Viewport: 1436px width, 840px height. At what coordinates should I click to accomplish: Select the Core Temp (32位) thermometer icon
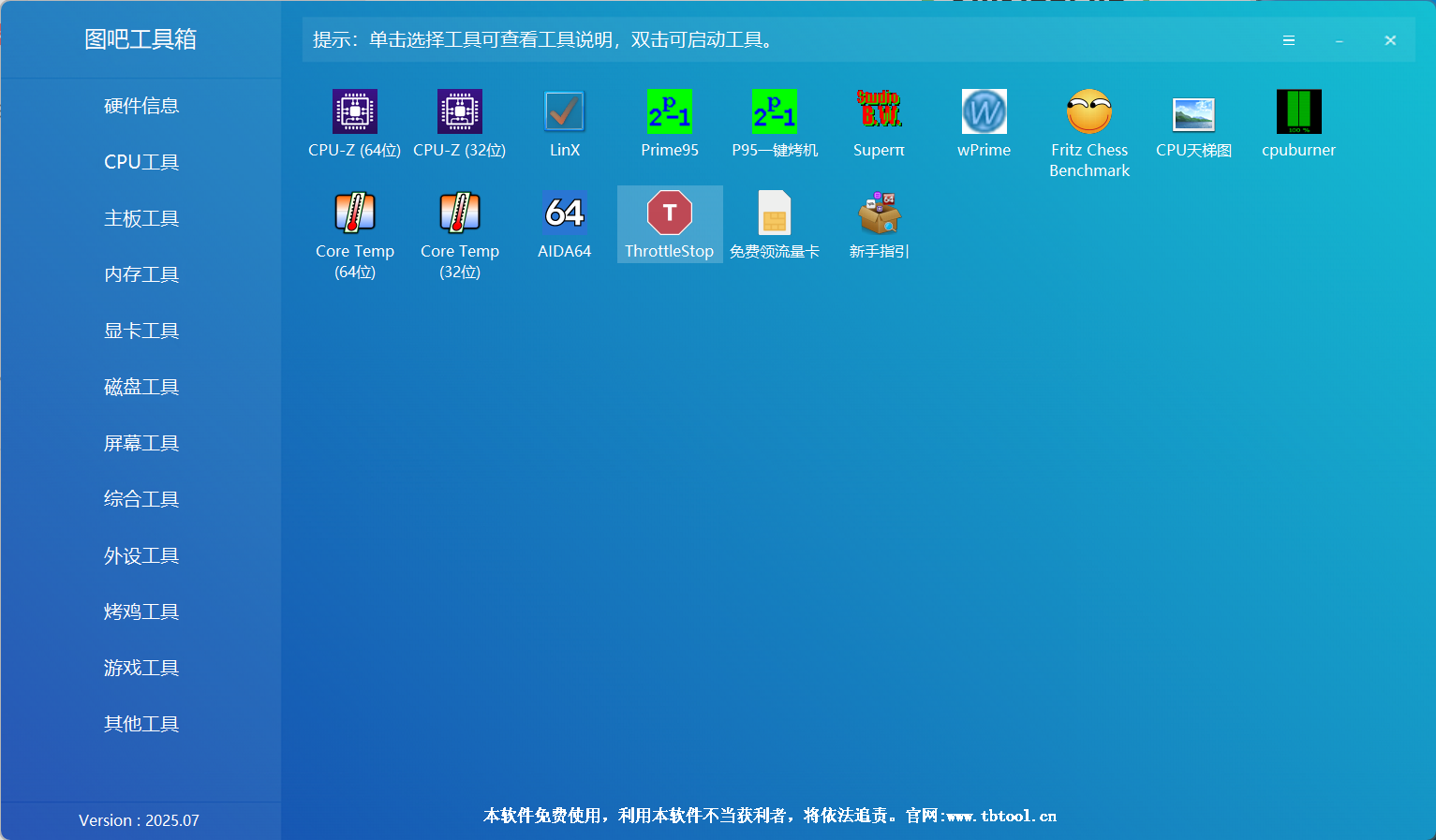coord(460,213)
